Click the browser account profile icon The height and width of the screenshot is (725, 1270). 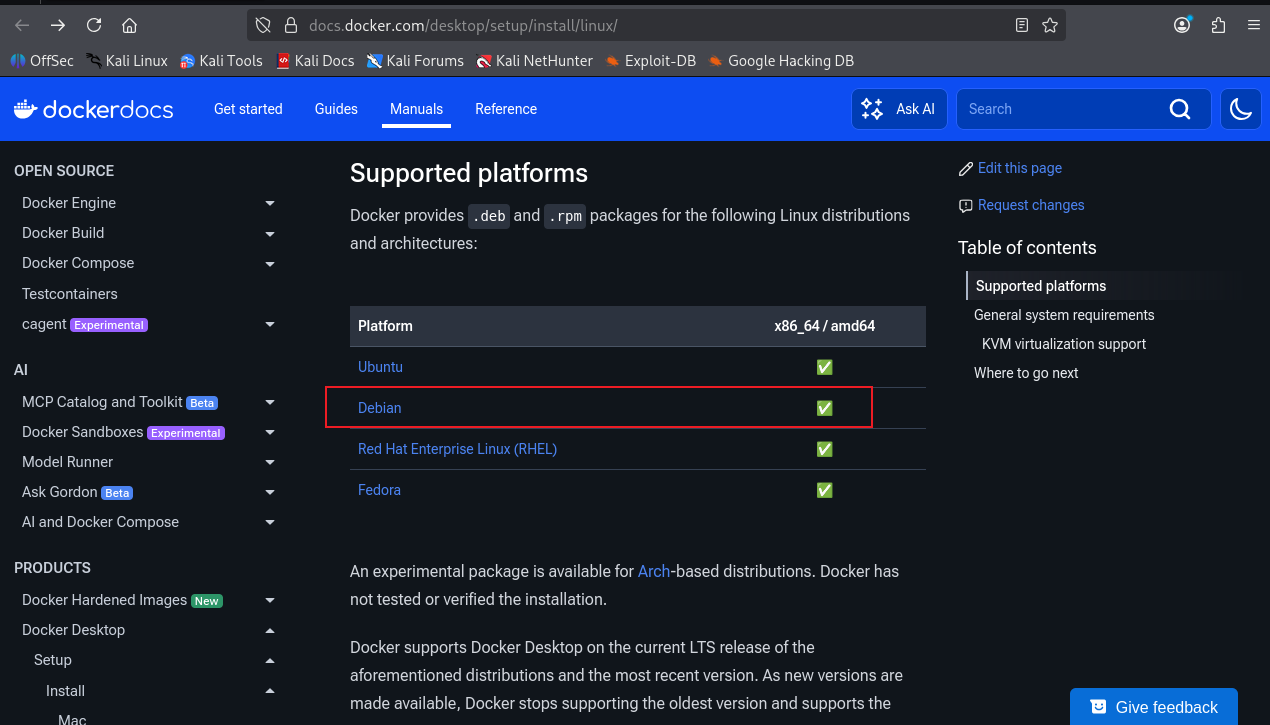tap(1183, 25)
